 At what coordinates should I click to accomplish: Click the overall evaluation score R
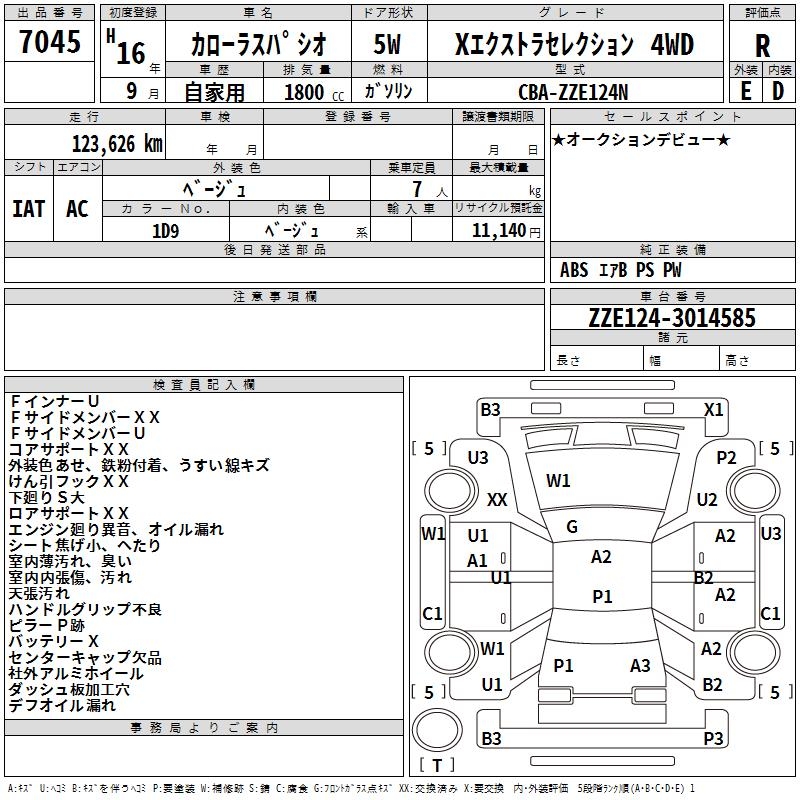tap(762, 45)
